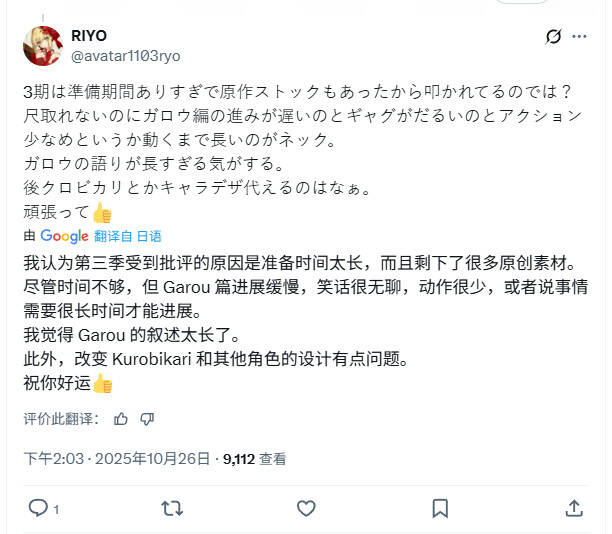Screen dimensions: 612x534
Task: Open the Grok explain-post icon
Action: [x=553, y=37]
